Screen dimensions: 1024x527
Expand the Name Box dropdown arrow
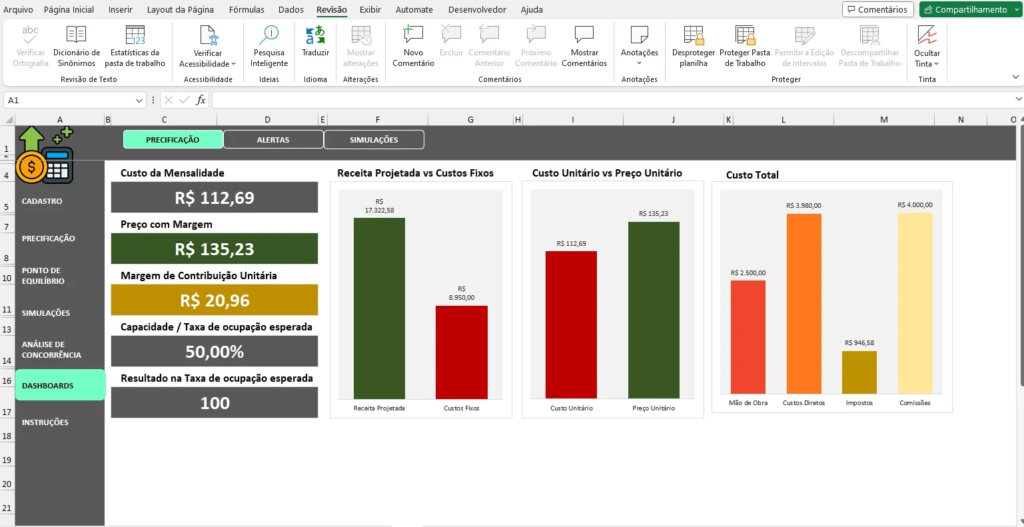point(139,100)
